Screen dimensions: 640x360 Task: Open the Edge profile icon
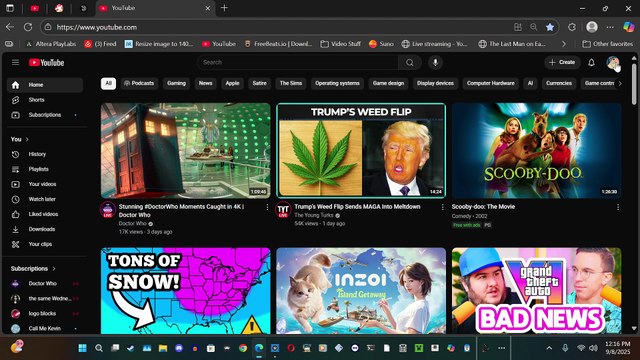(x=592, y=27)
